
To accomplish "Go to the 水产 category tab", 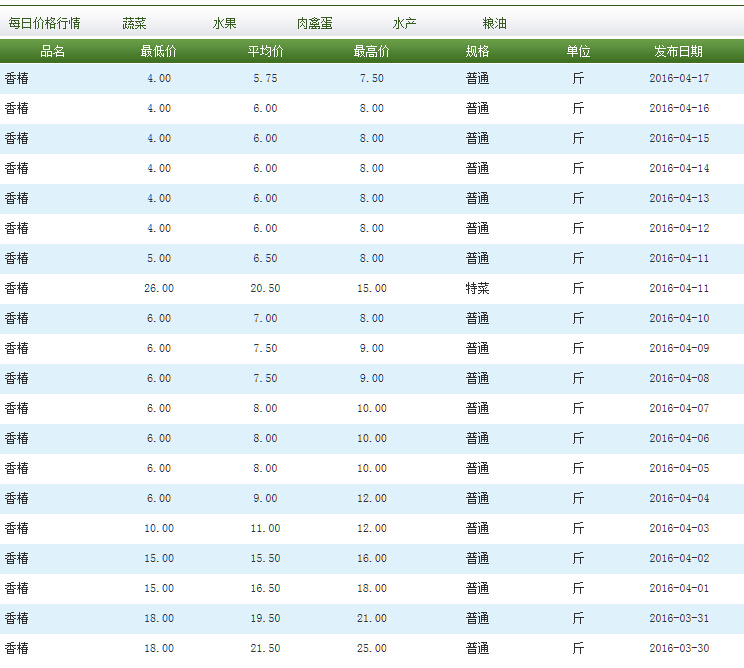I will (405, 23).
